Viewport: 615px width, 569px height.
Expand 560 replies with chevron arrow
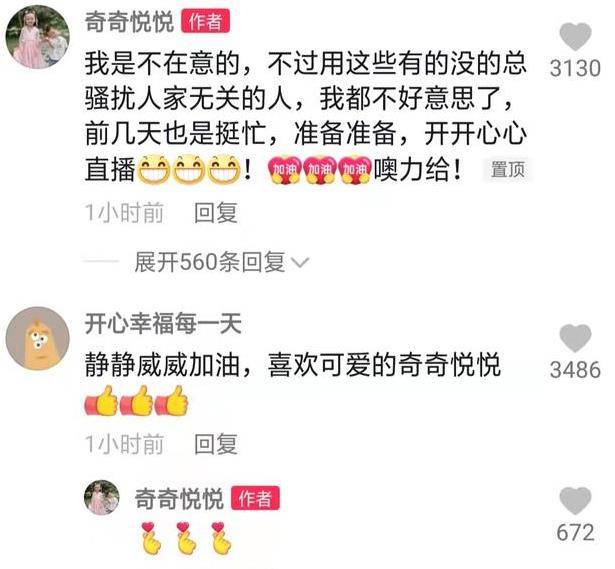pos(222,262)
